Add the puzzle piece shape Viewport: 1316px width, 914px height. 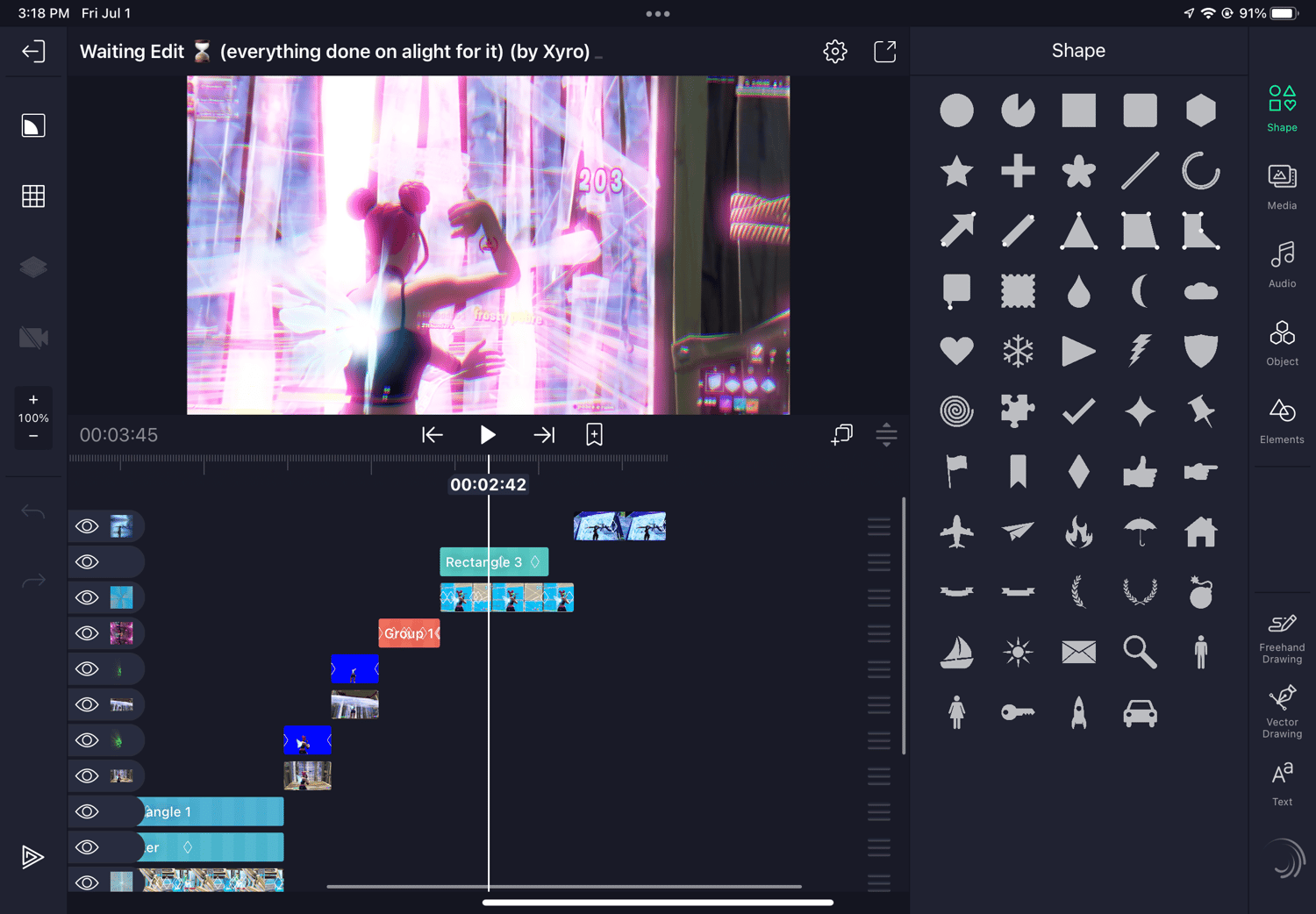[1018, 411]
